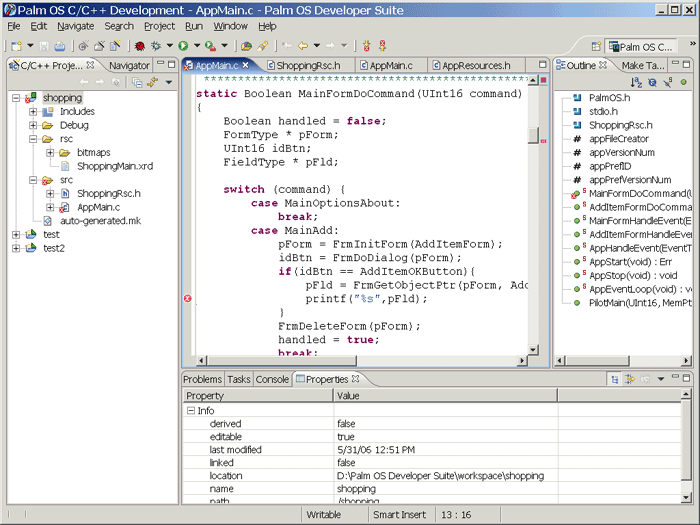Viewport: 700px width, 525px height.
Task: Open the Project menu
Action: coord(159,26)
